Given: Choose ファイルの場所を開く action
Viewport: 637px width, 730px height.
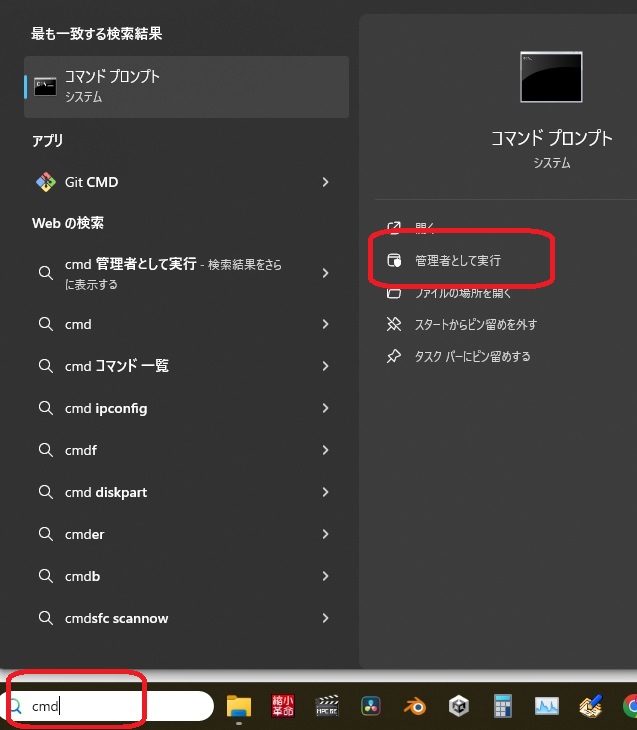Looking at the screenshot, I should click(463, 293).
